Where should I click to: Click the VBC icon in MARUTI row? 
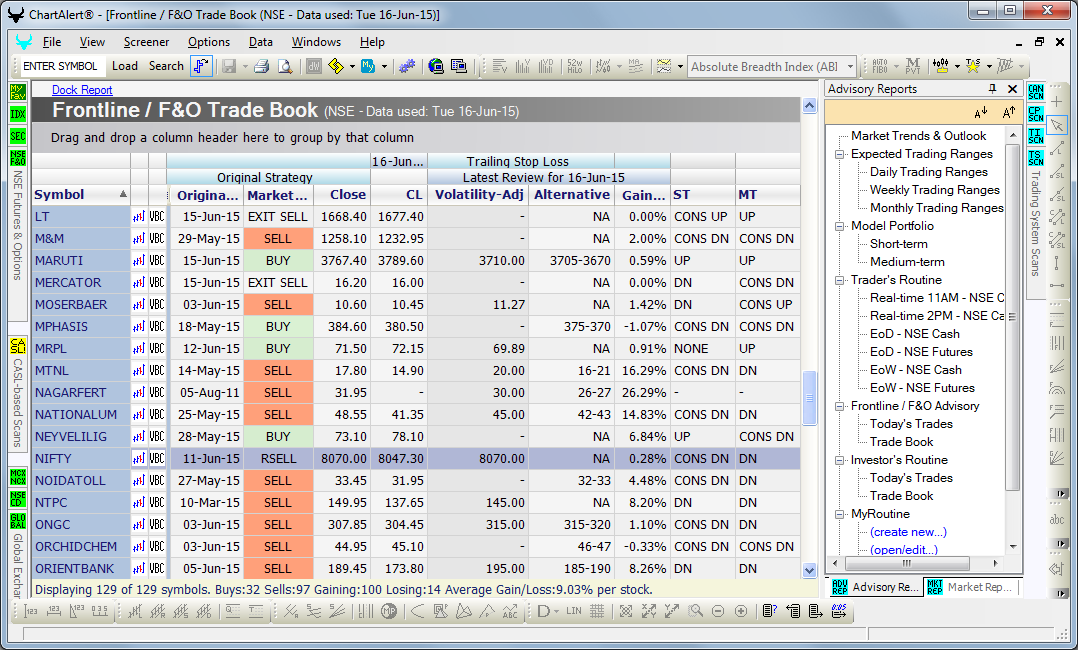pyautogui.click(x=157, y=261)
